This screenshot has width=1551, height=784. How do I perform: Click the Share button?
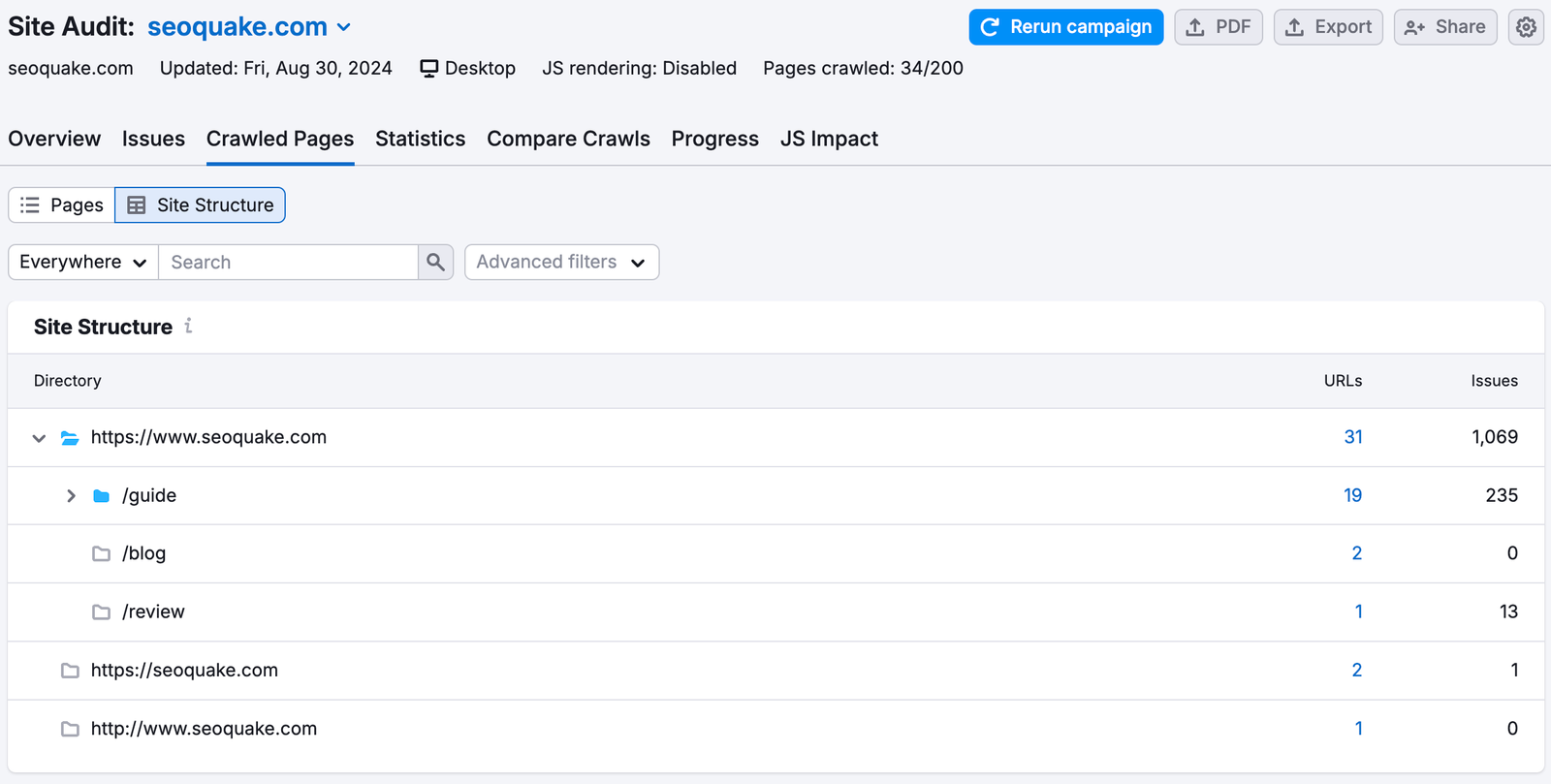click(x=1445, y=27)
